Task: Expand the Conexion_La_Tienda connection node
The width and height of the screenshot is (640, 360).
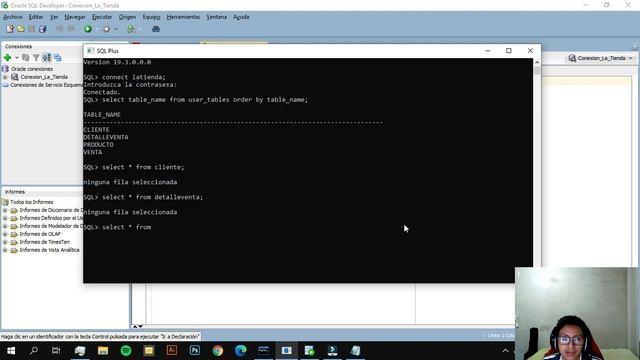Action: click(5, 77)
